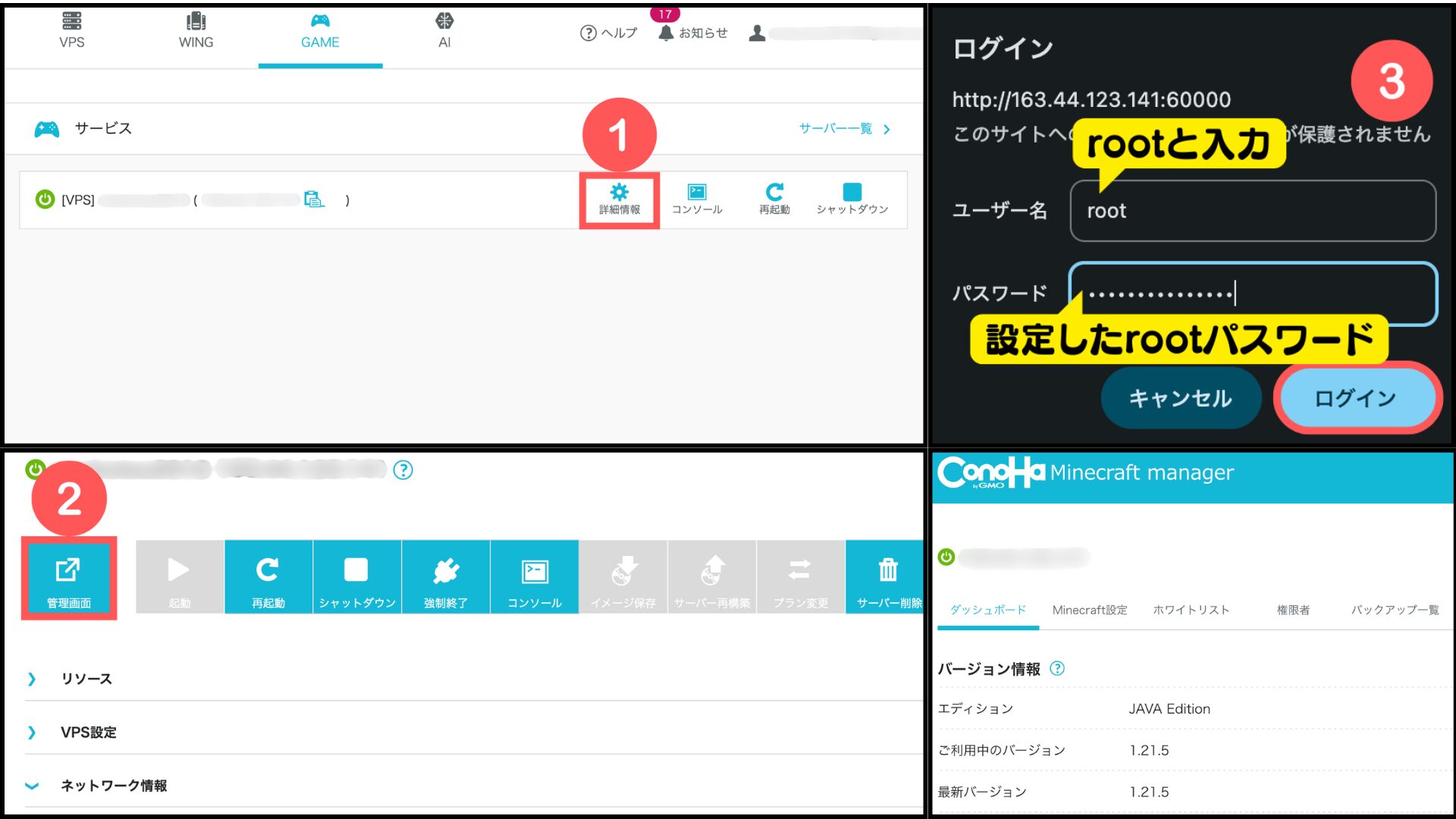Open コンソール from the service row

click(697, 199)
